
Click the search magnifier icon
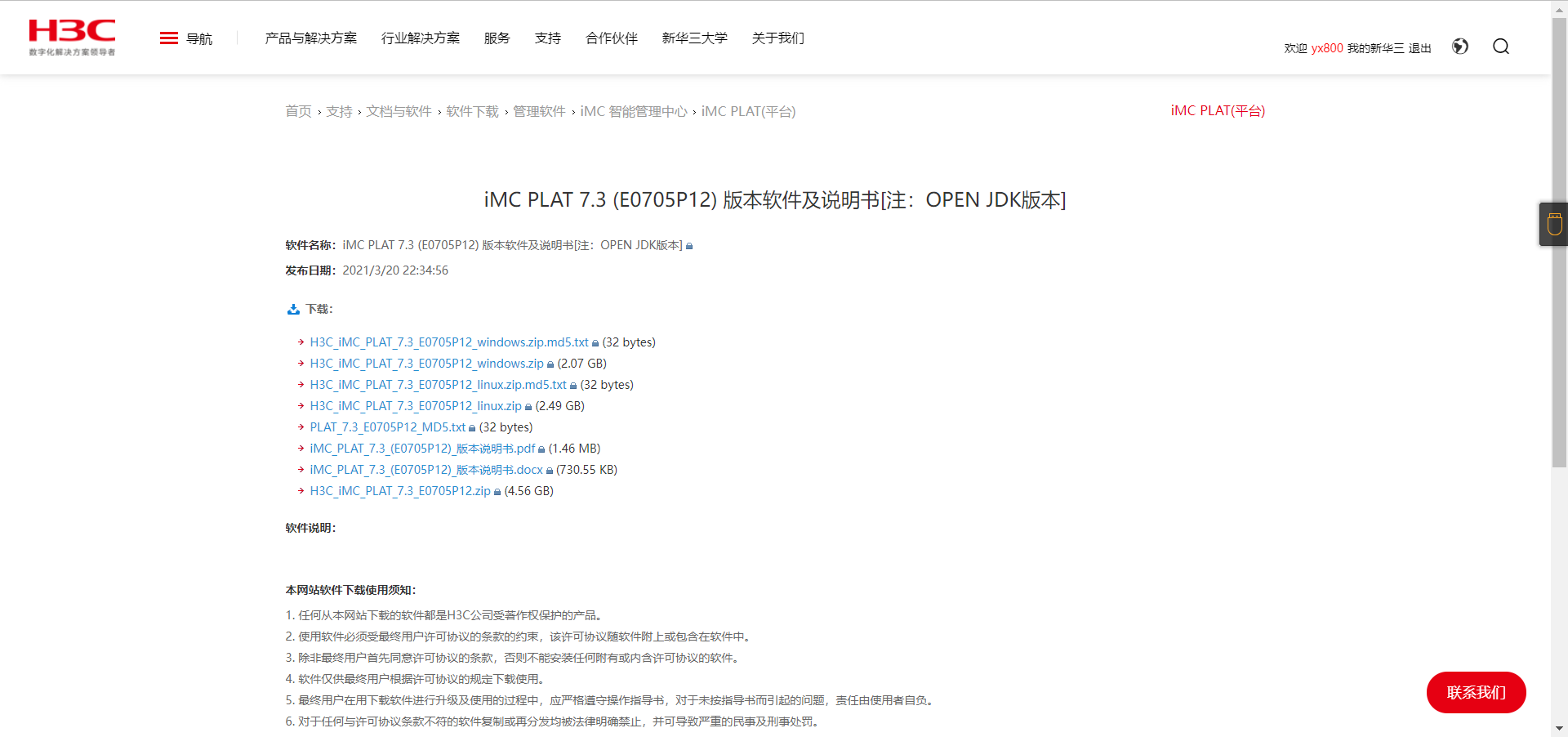pyautogui.click(x=1501, y=47)
